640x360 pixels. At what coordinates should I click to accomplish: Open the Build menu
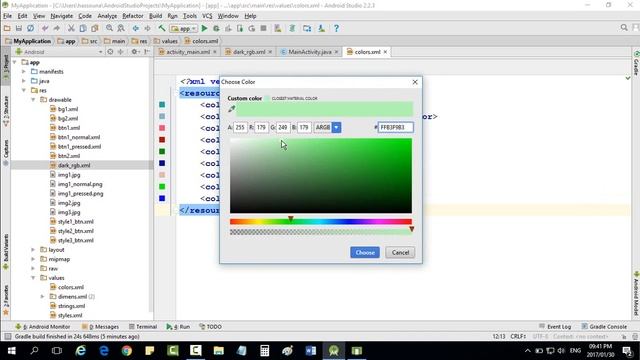pyautogui.click(x=156, y=16)
